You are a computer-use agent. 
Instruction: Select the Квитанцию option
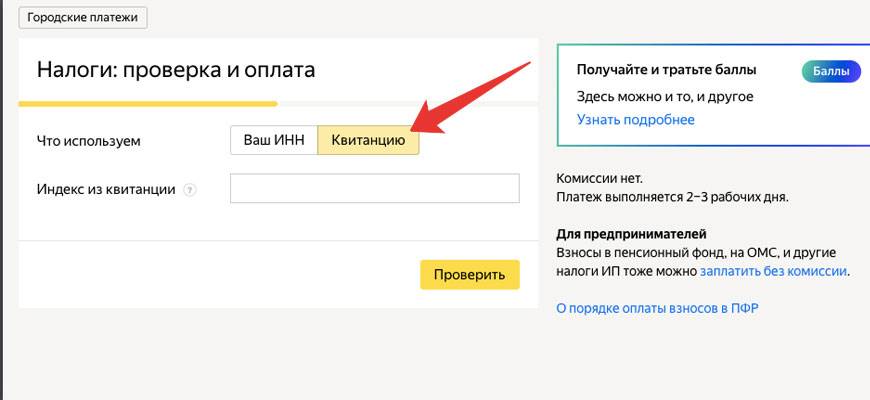pos(368,141)
